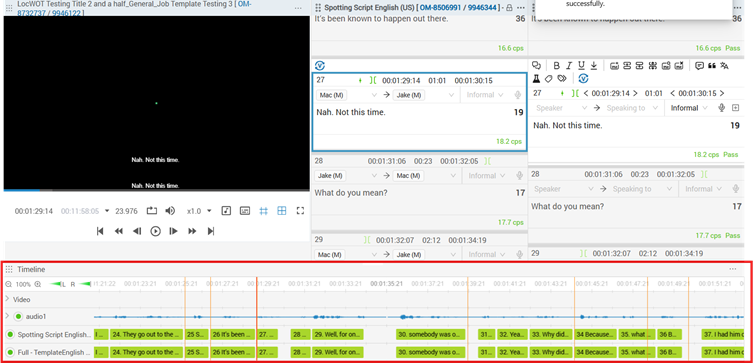Click the multiple tags icon
Image resolution: width=753 pixels, height=363 pixels.
coord(562,78)
